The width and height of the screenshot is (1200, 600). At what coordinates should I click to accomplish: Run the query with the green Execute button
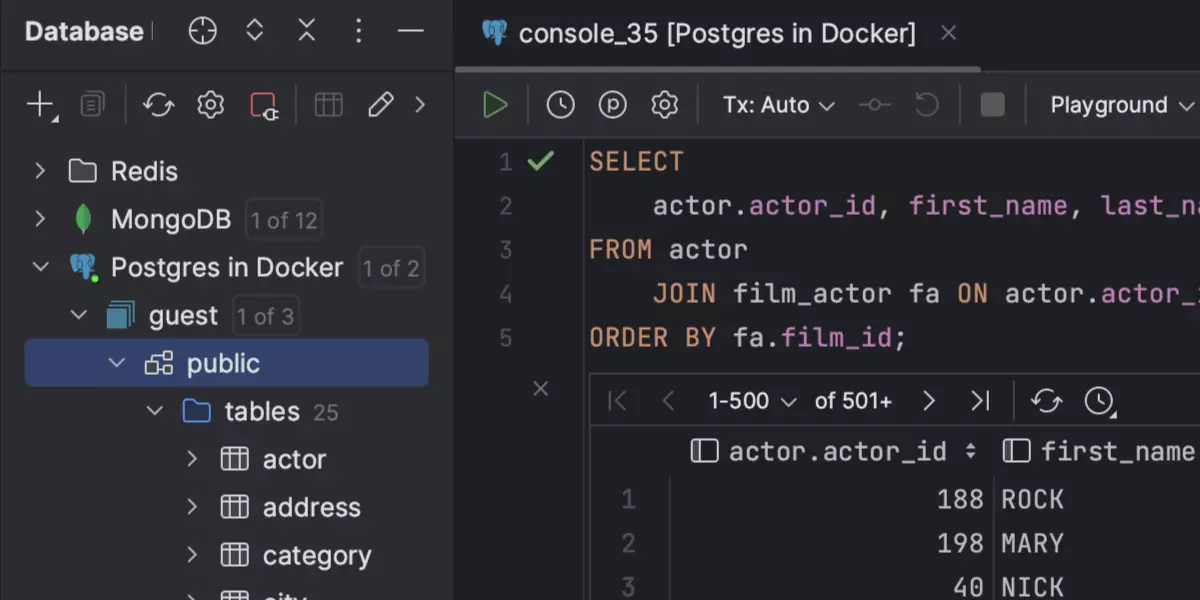[495, 105]
